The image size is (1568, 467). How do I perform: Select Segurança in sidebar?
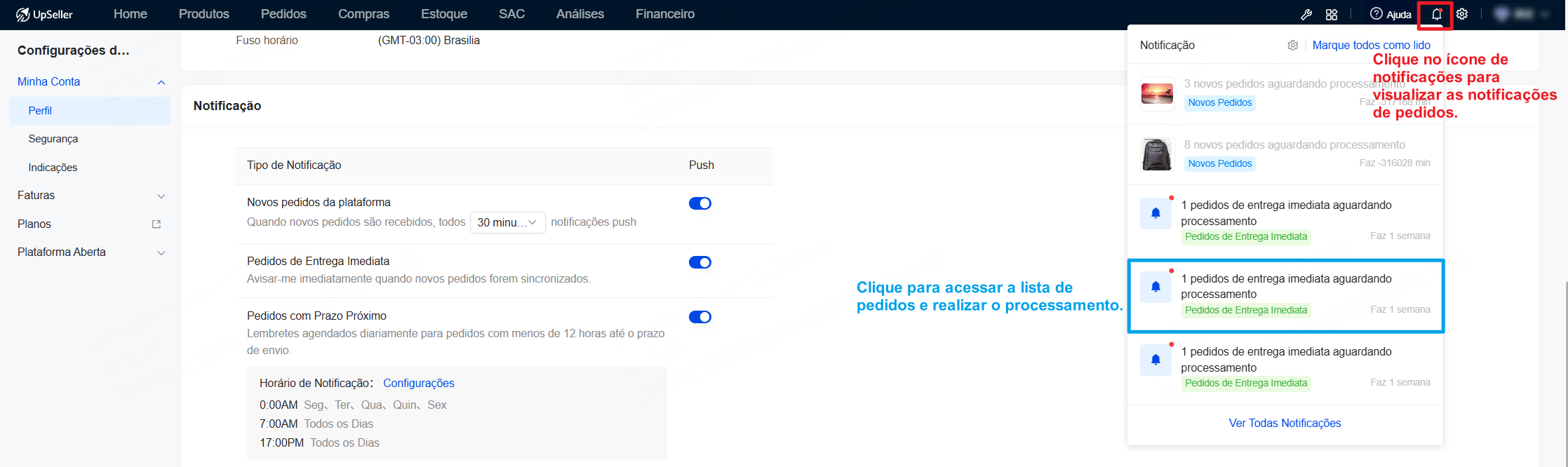click(x=53, y=139)
